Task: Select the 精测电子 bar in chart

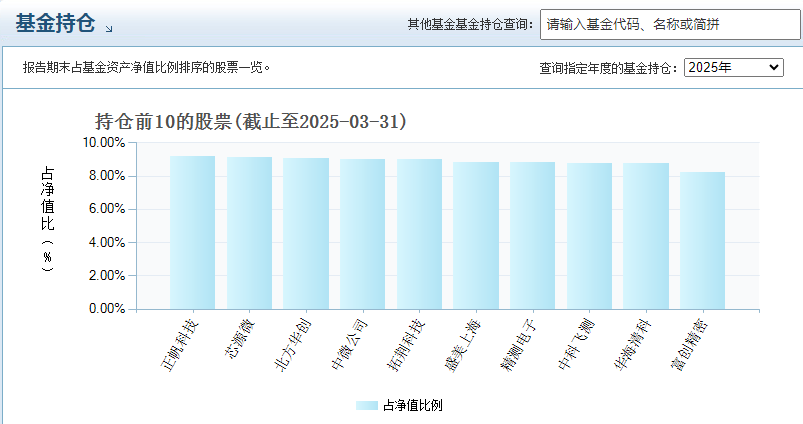Action: (533, 236)
